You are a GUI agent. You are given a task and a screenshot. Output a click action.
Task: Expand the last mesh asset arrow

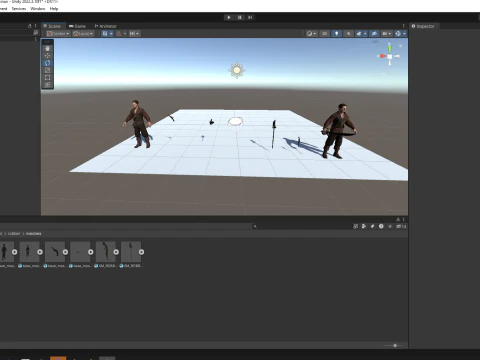(x=141, y=252)
